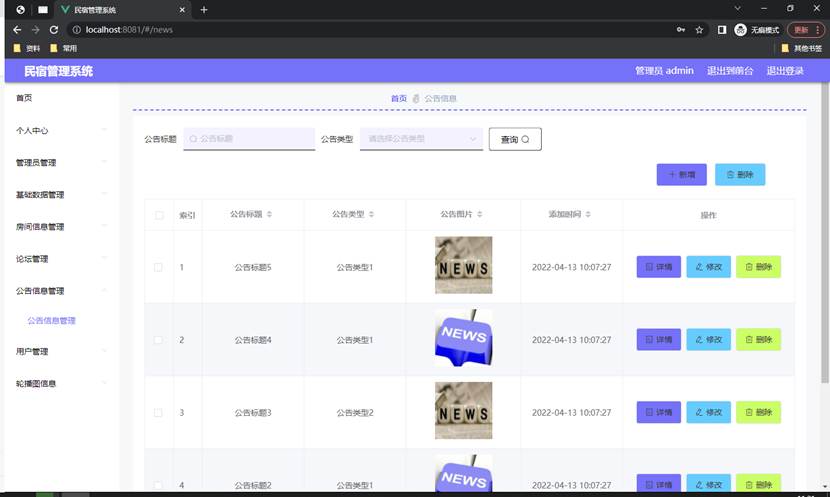This screenshot has height=497, width=830.
Task: Click 删除 for 公告标题5
Action: (758, 267)
